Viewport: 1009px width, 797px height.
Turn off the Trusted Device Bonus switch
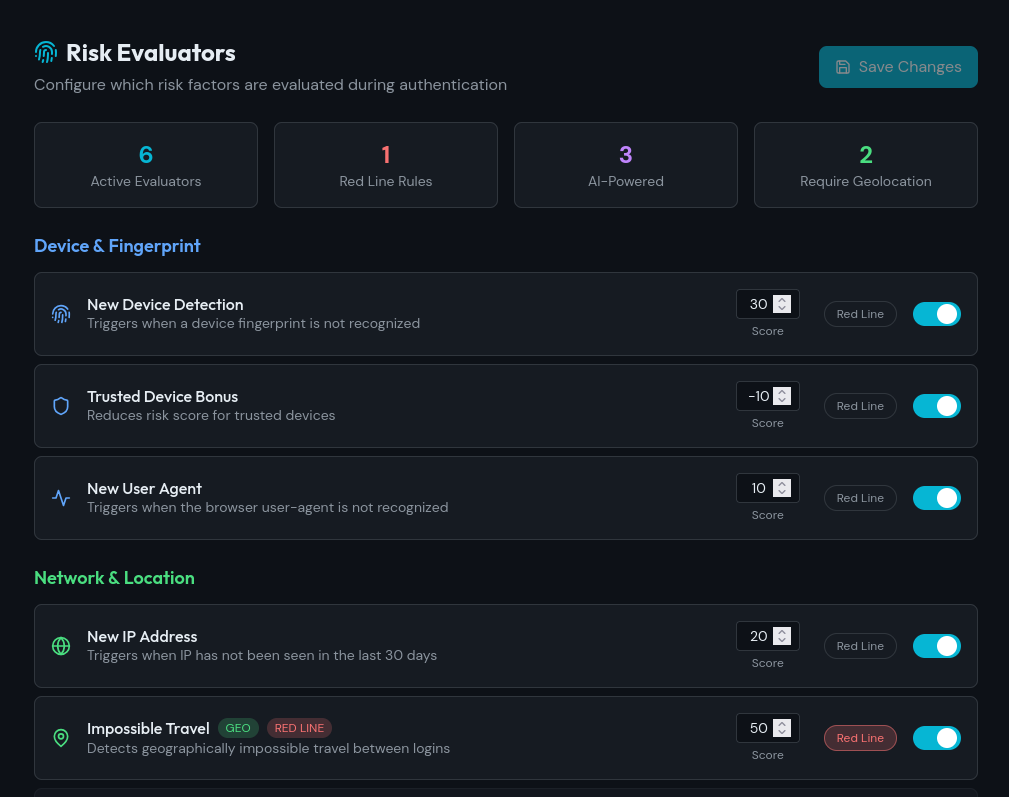[936, 406]
